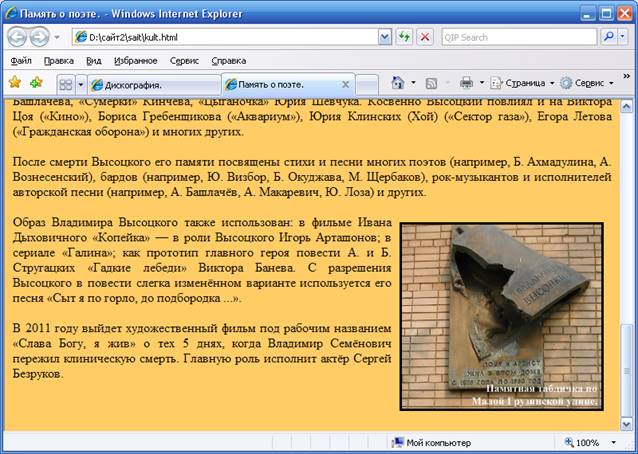Open the Файл menu
The image size is (638, 454).
pyautogui.click(x=20, y=60)
